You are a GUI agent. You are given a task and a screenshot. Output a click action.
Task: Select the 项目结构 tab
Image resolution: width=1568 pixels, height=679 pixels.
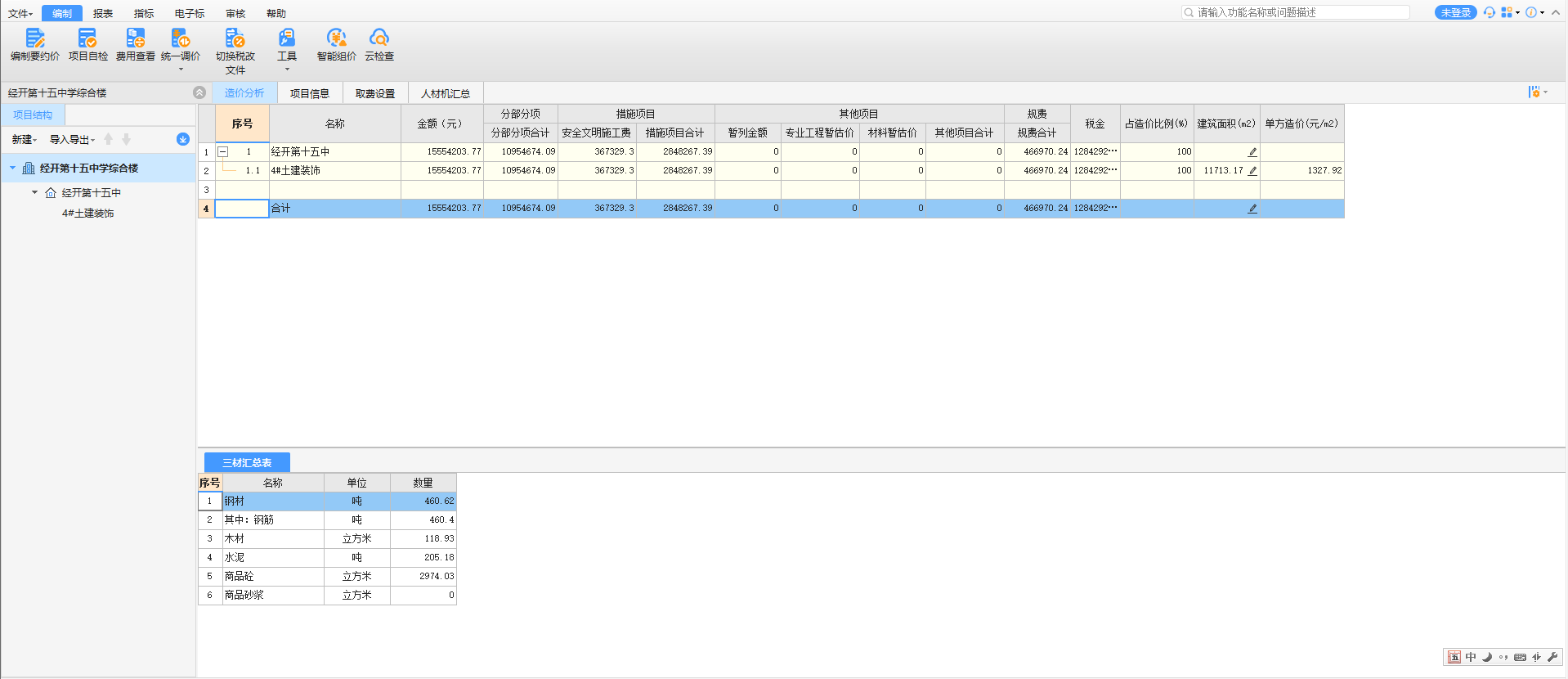pyautogui.click(x=33, y=115)
